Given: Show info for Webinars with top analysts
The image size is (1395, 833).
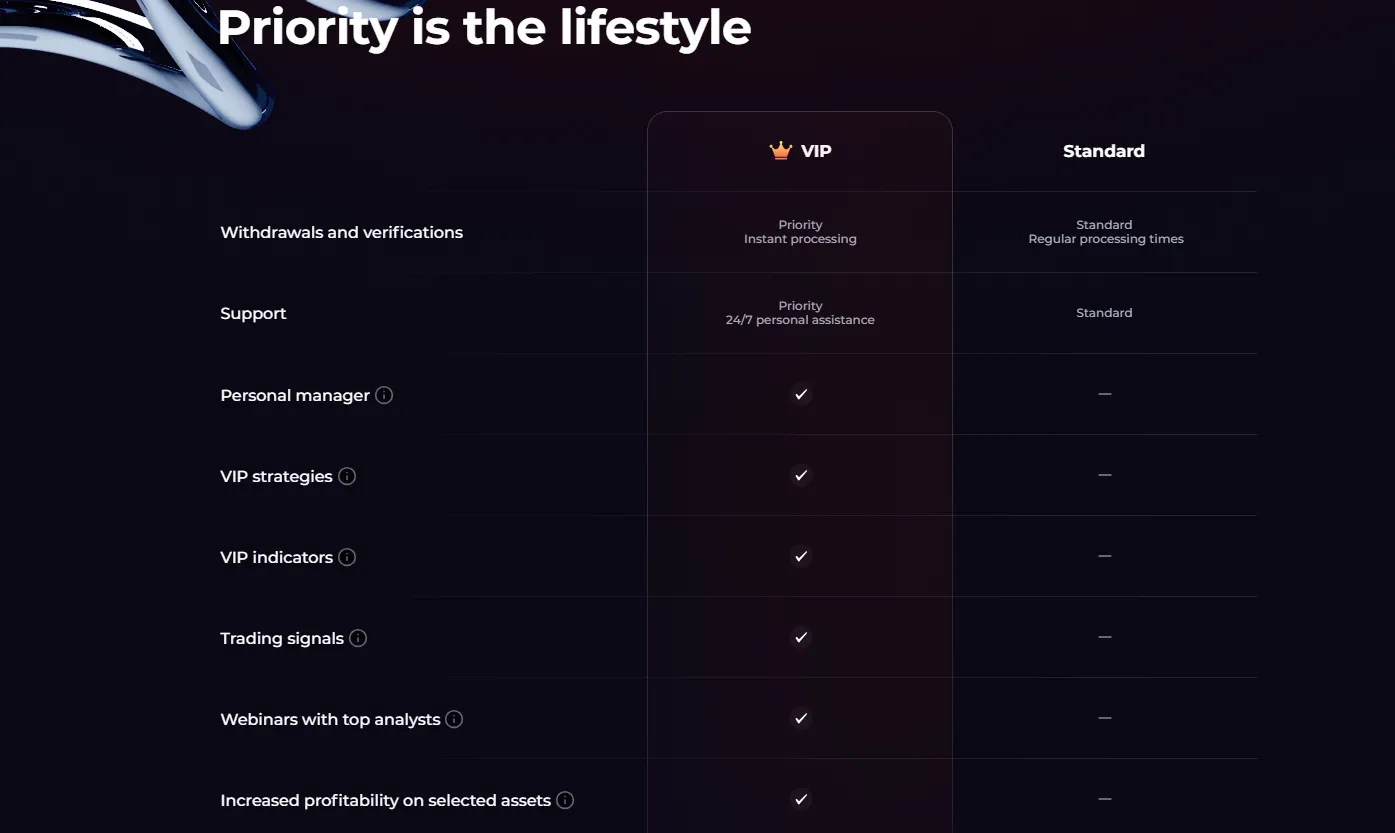Looking at the screenshot, I should click(454, 719).
